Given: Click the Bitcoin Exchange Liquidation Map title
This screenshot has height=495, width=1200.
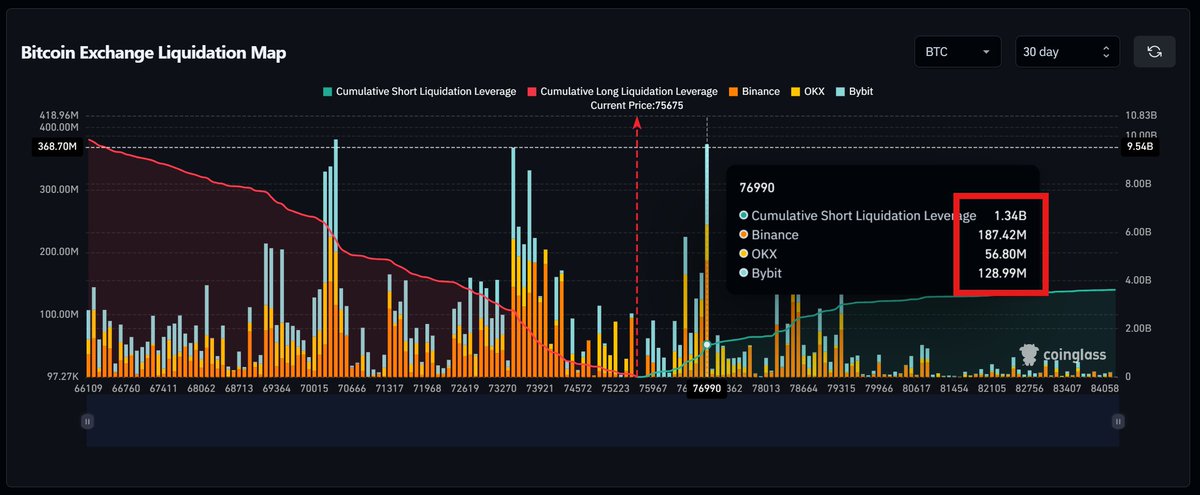Looking at the screenshot, I should tap(153, 53).
